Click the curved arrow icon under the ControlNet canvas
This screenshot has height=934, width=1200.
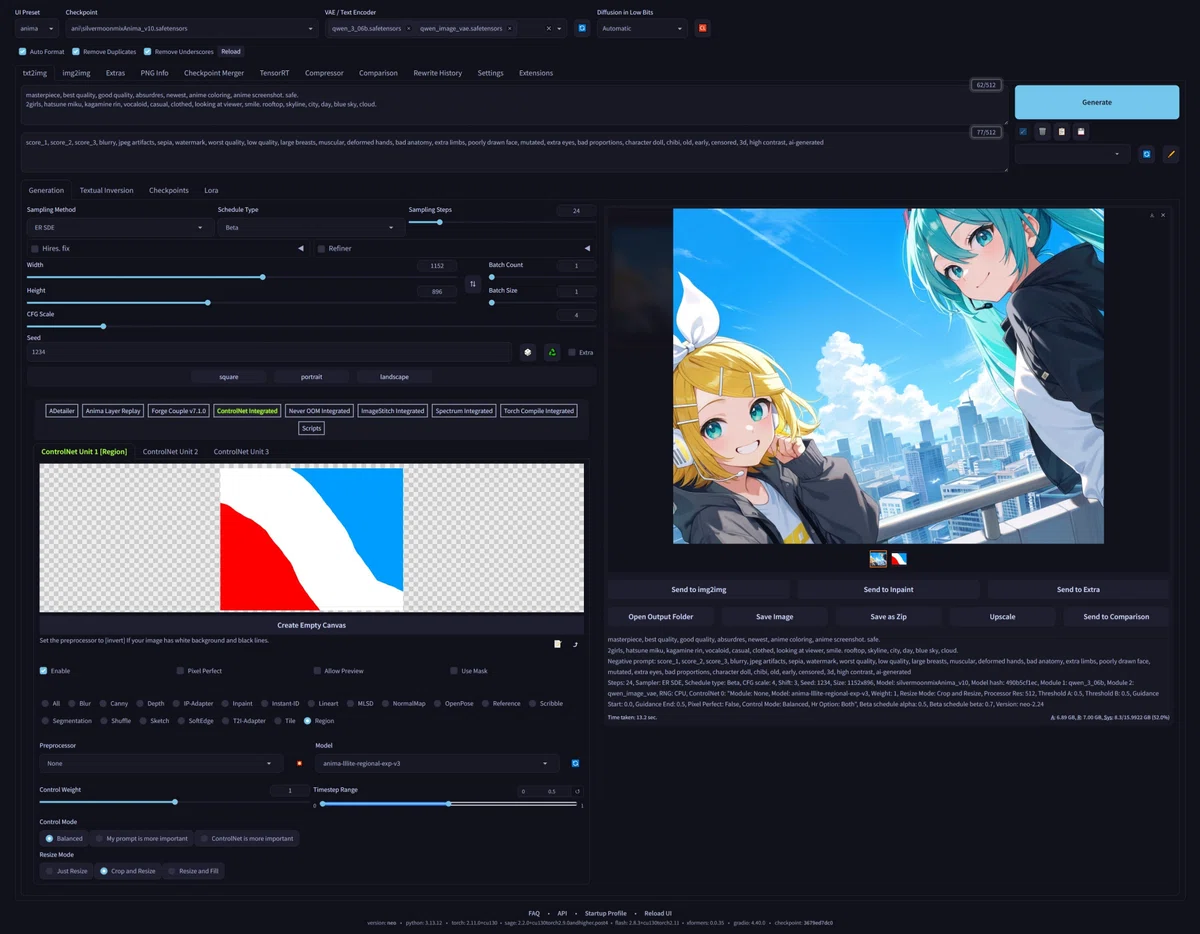[575, 644]
